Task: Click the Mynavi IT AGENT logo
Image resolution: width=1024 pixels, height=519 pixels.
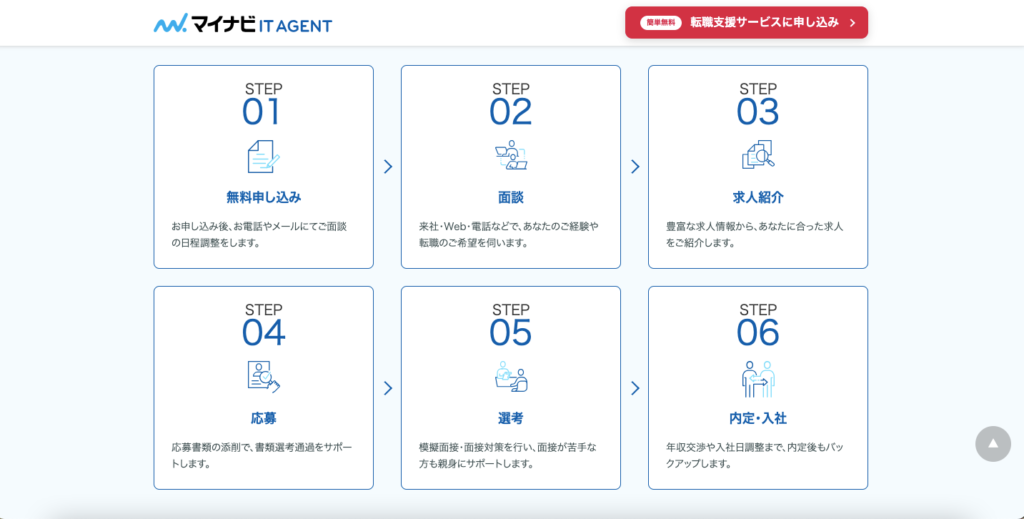Action: click(x=242, y=23)
